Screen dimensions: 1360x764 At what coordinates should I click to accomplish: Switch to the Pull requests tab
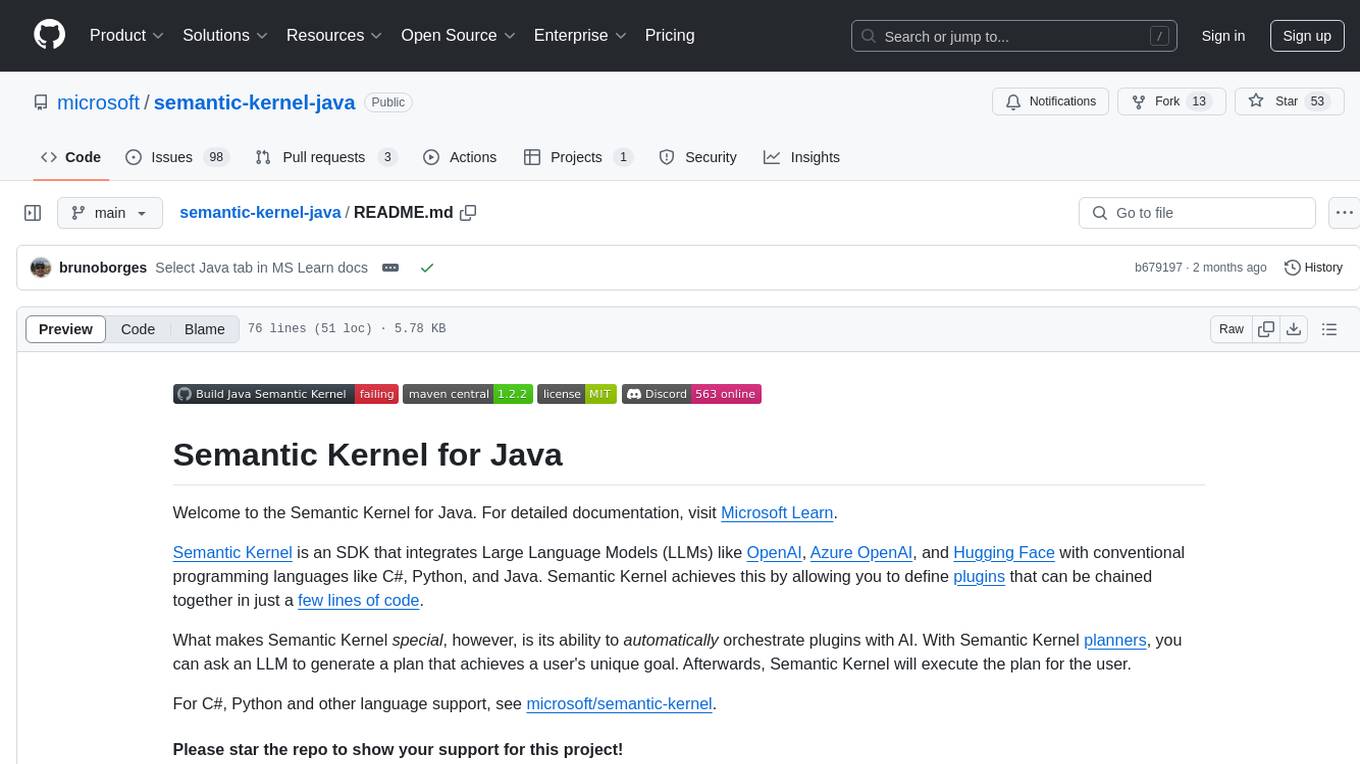[x=326, y=157]
